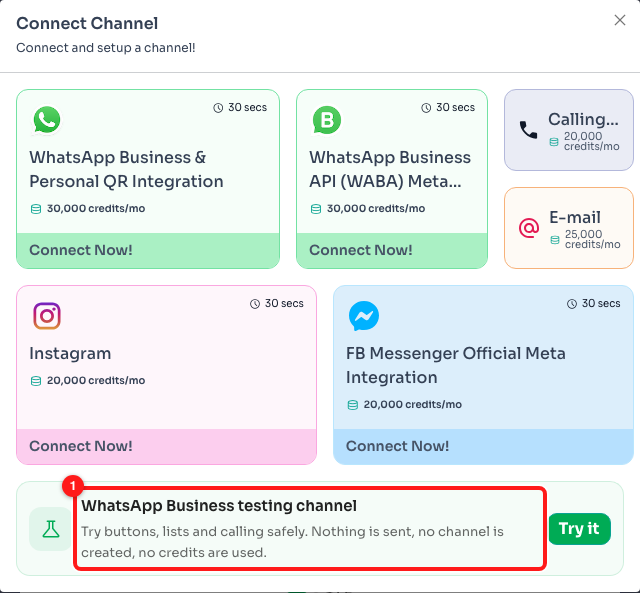
Task: Click '30,000 credits/mo' on WhatsApp QR card
Action: point(96,209)
